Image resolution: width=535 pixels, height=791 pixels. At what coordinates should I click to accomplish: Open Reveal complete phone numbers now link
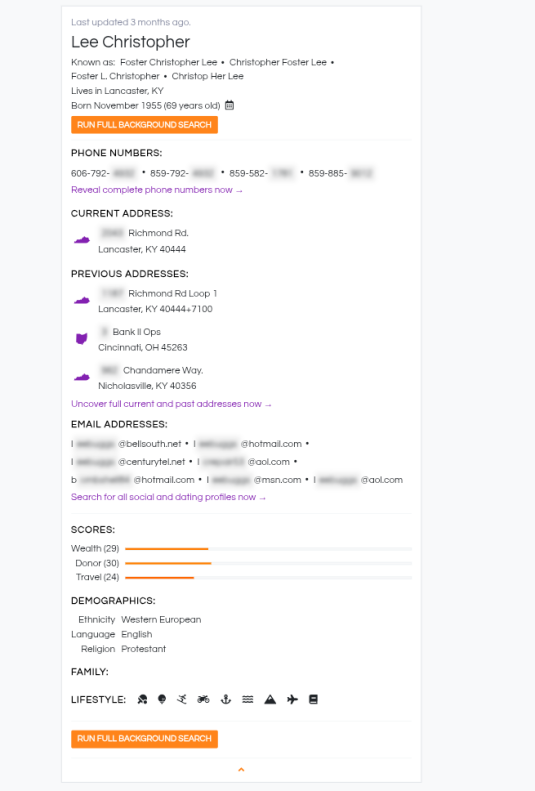(157, 190)
